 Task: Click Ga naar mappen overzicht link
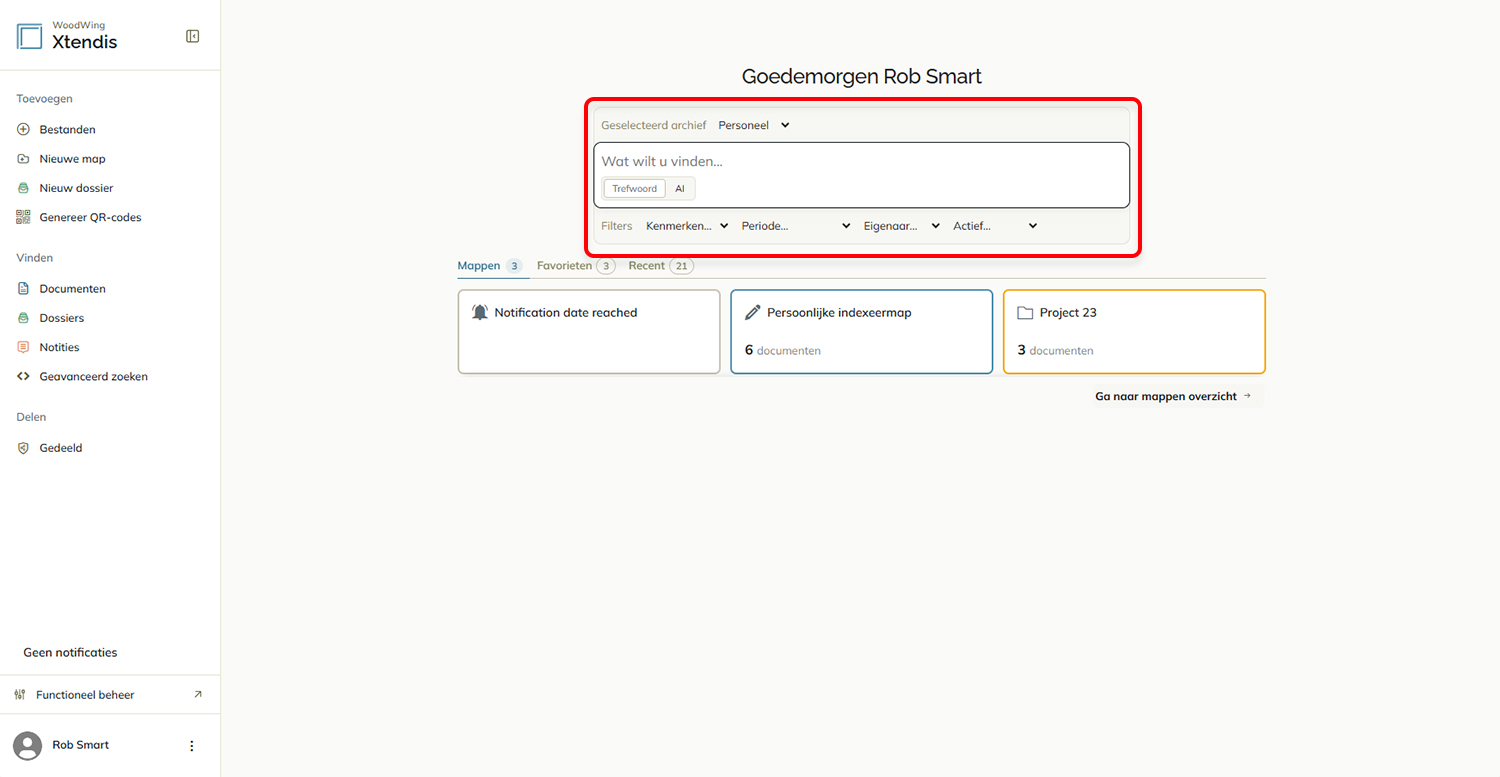coord(1173,396)
